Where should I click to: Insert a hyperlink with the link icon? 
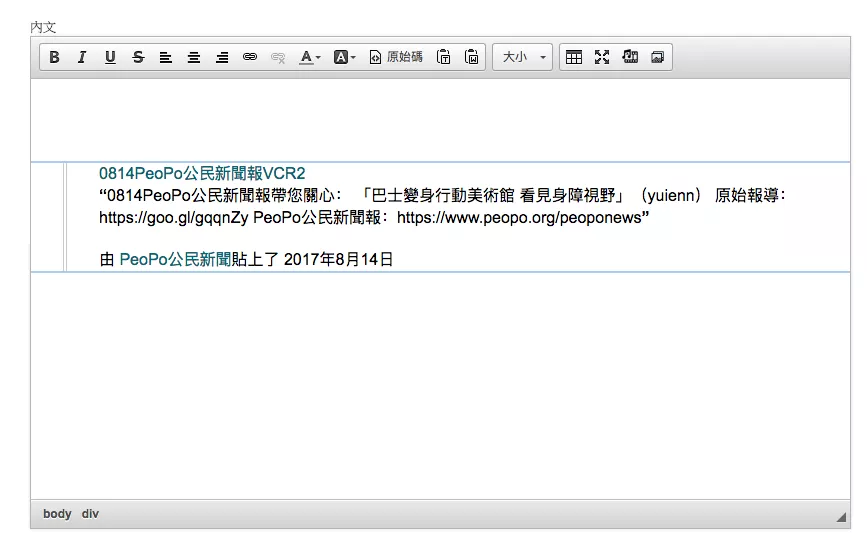(250, 57)
